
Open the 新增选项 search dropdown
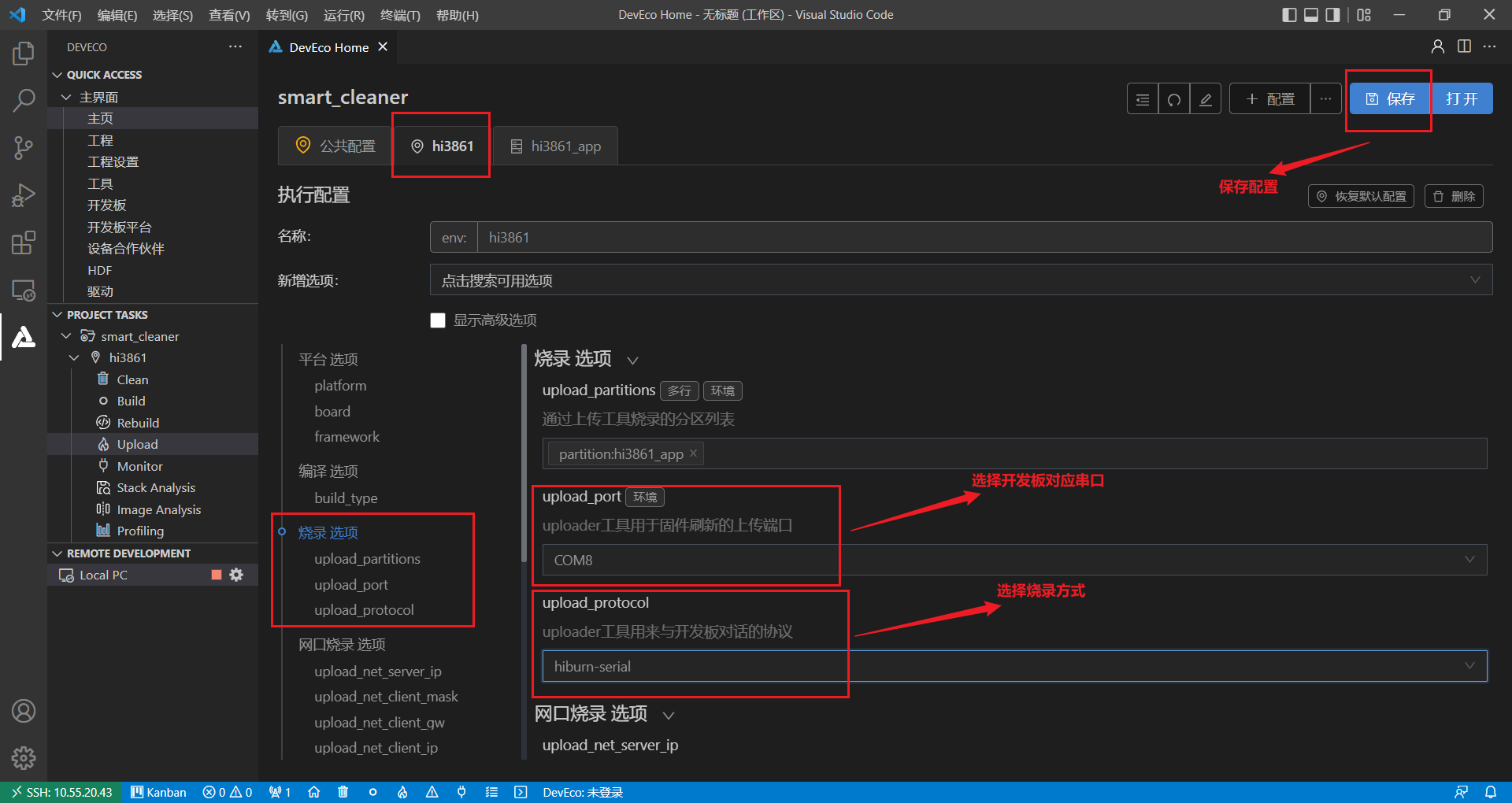coord(961,280)
